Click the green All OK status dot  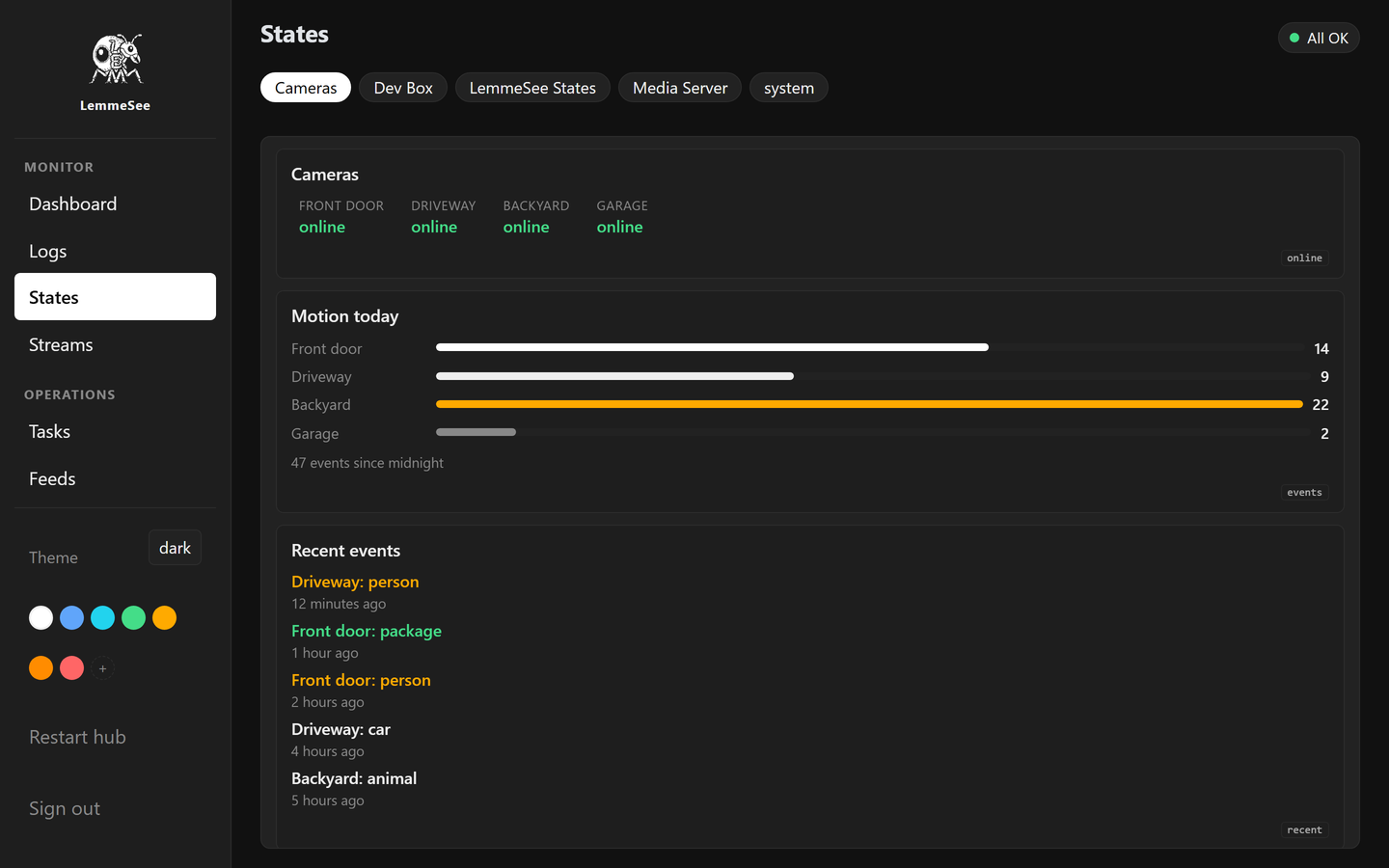1294,38
